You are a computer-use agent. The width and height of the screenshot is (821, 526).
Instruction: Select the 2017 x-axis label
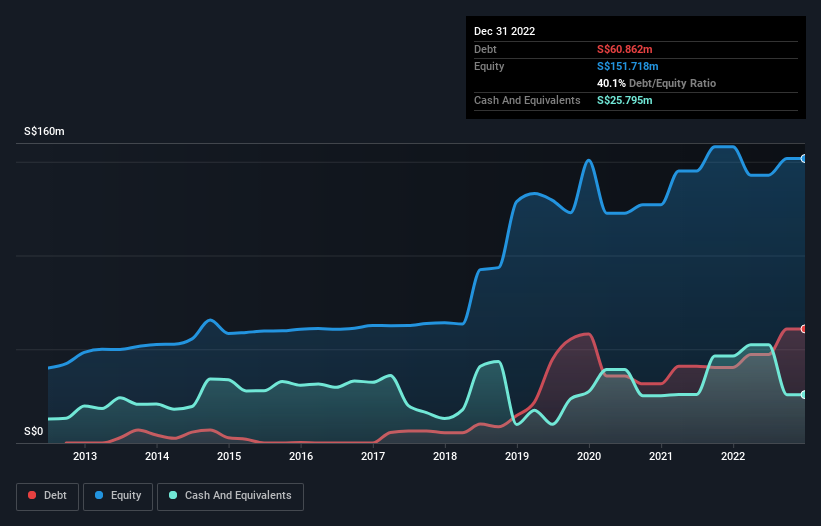[x=373, y=456]
